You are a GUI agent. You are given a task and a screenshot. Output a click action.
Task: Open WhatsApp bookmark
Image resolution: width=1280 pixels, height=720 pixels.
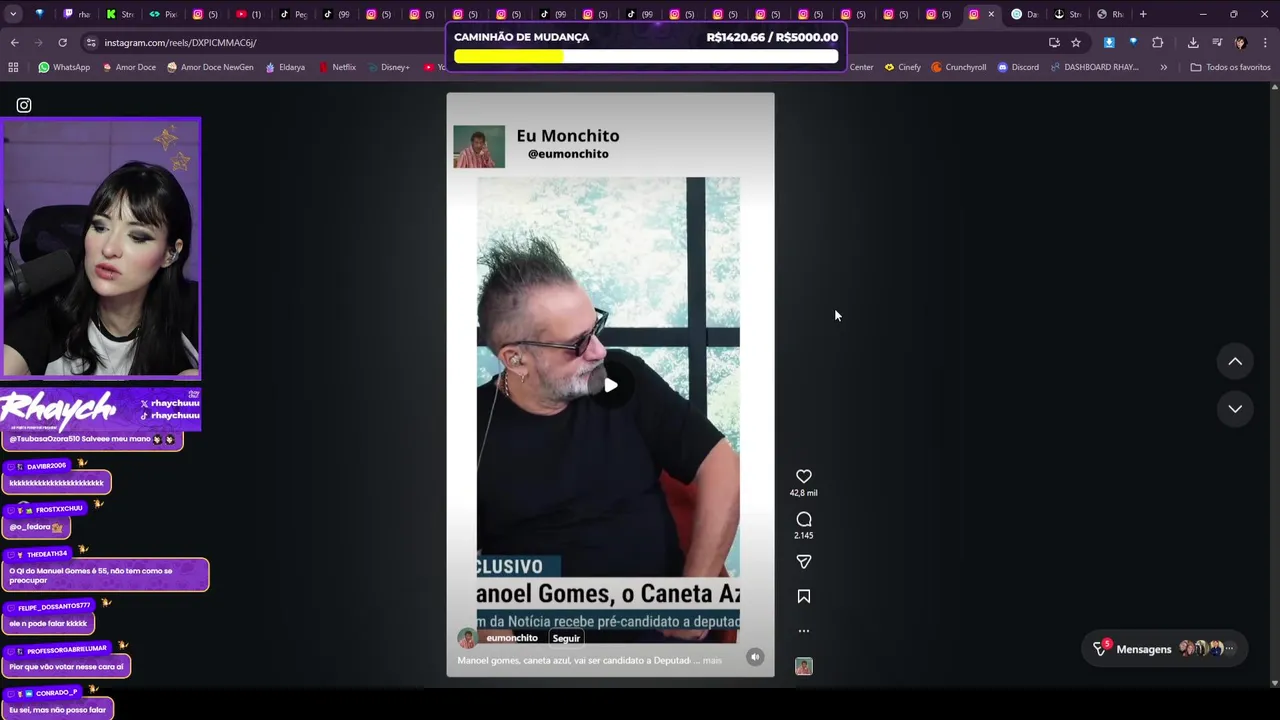[64, 67]
